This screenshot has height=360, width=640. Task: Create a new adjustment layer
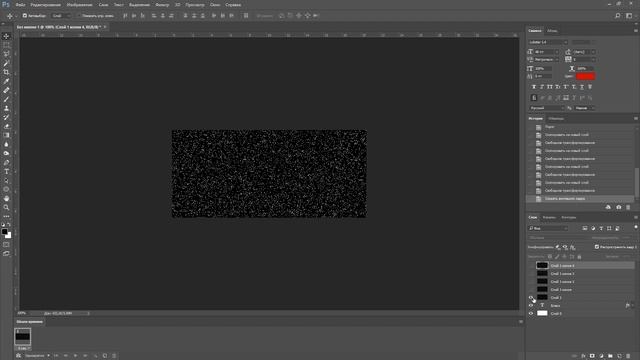pyautogui.click(x=601, y=356)
